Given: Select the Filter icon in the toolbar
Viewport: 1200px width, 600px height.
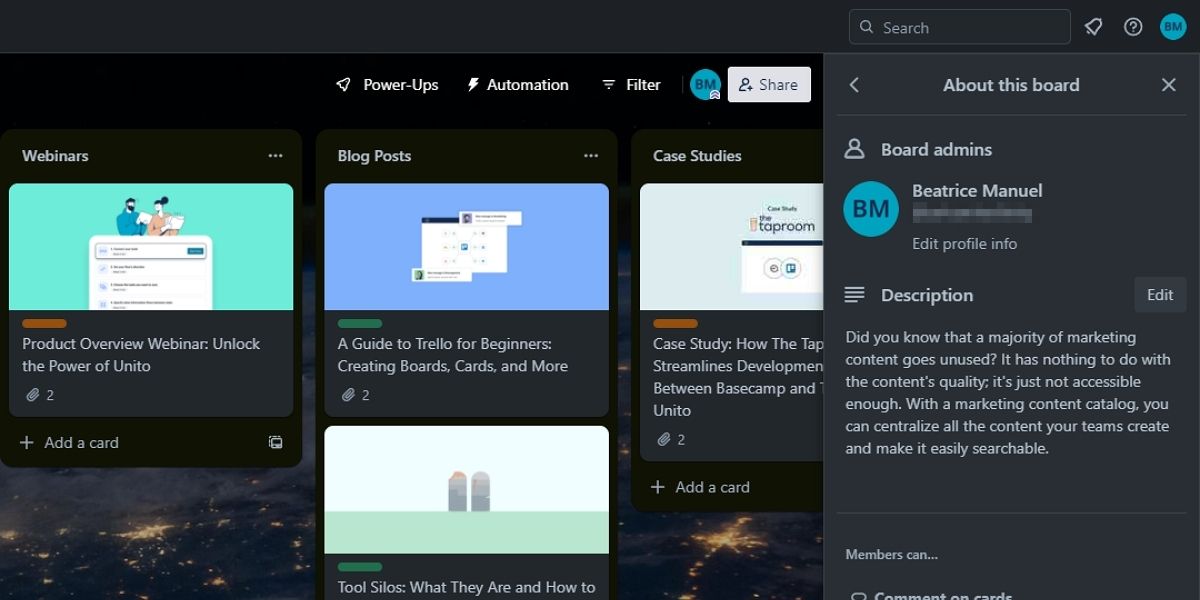Looking at the screenshot, I should [x=607, y=85].
